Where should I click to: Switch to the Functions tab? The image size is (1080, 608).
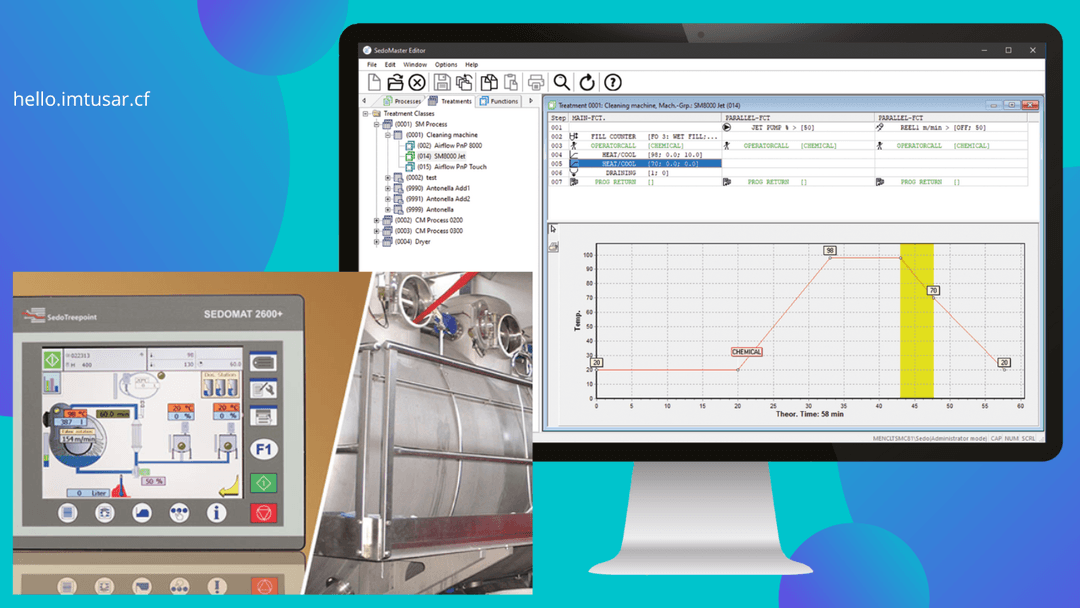coord(499,101)
